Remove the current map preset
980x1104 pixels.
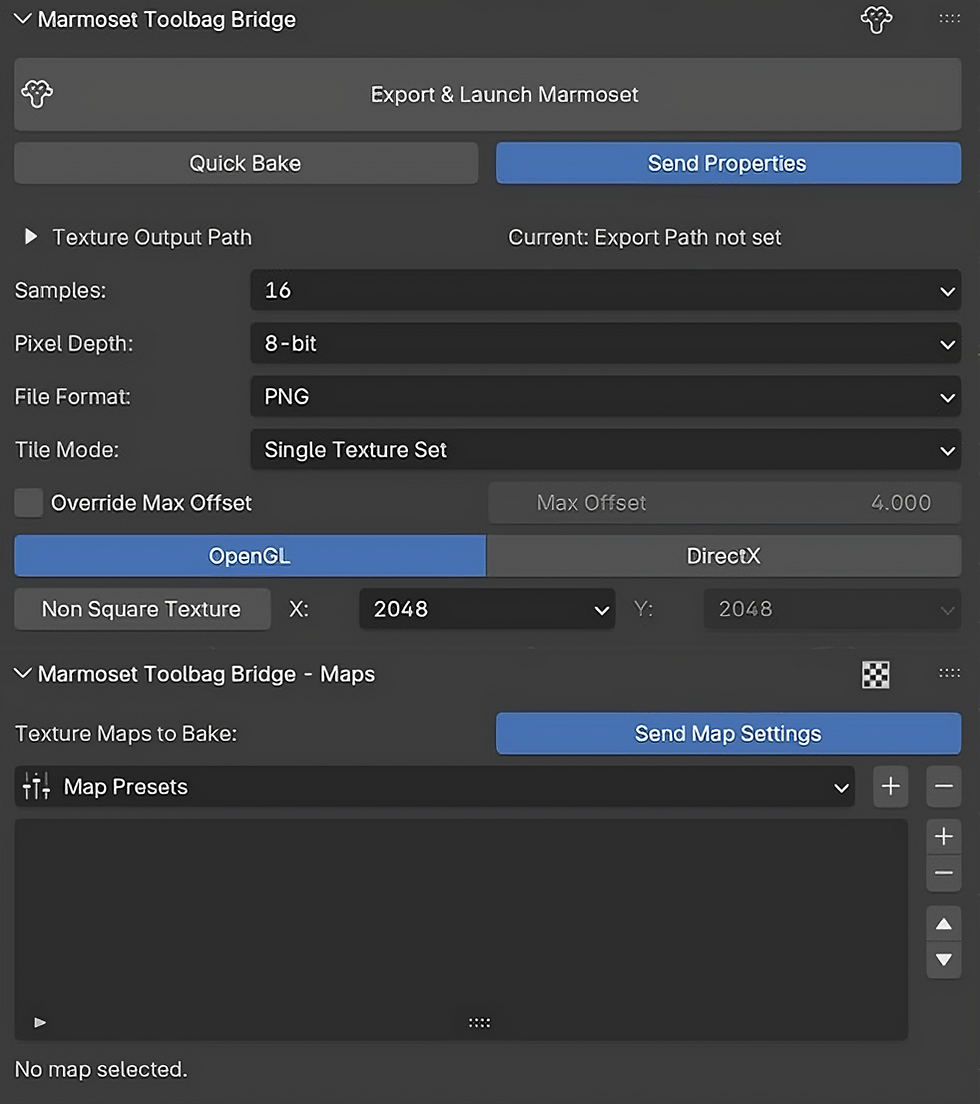(x=943, y=787)
